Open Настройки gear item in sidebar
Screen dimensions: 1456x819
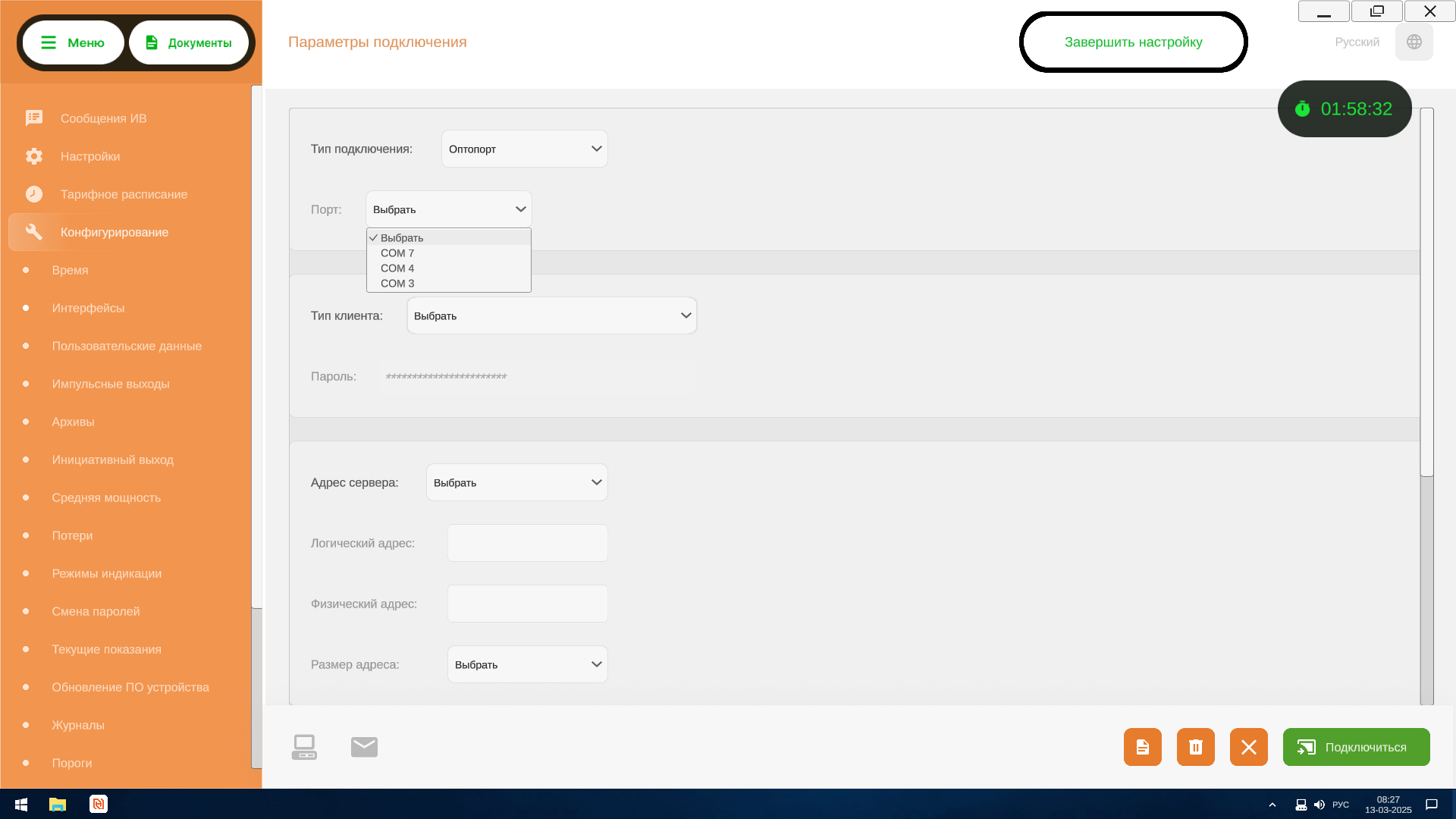tap(90, 156)
